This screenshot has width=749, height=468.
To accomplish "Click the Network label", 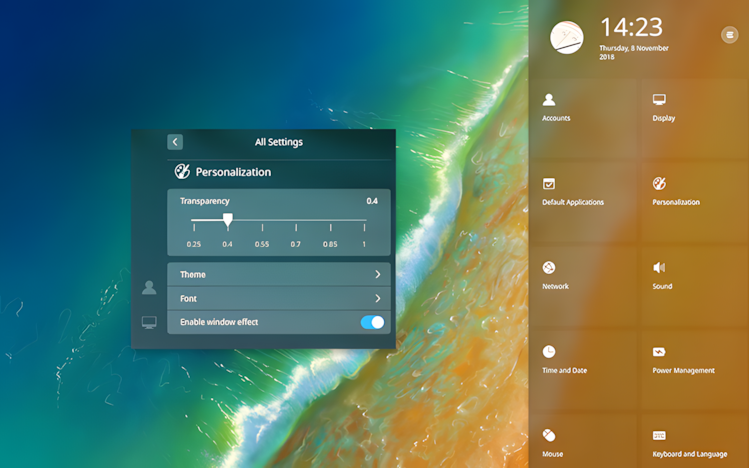I will click(556, 286).
